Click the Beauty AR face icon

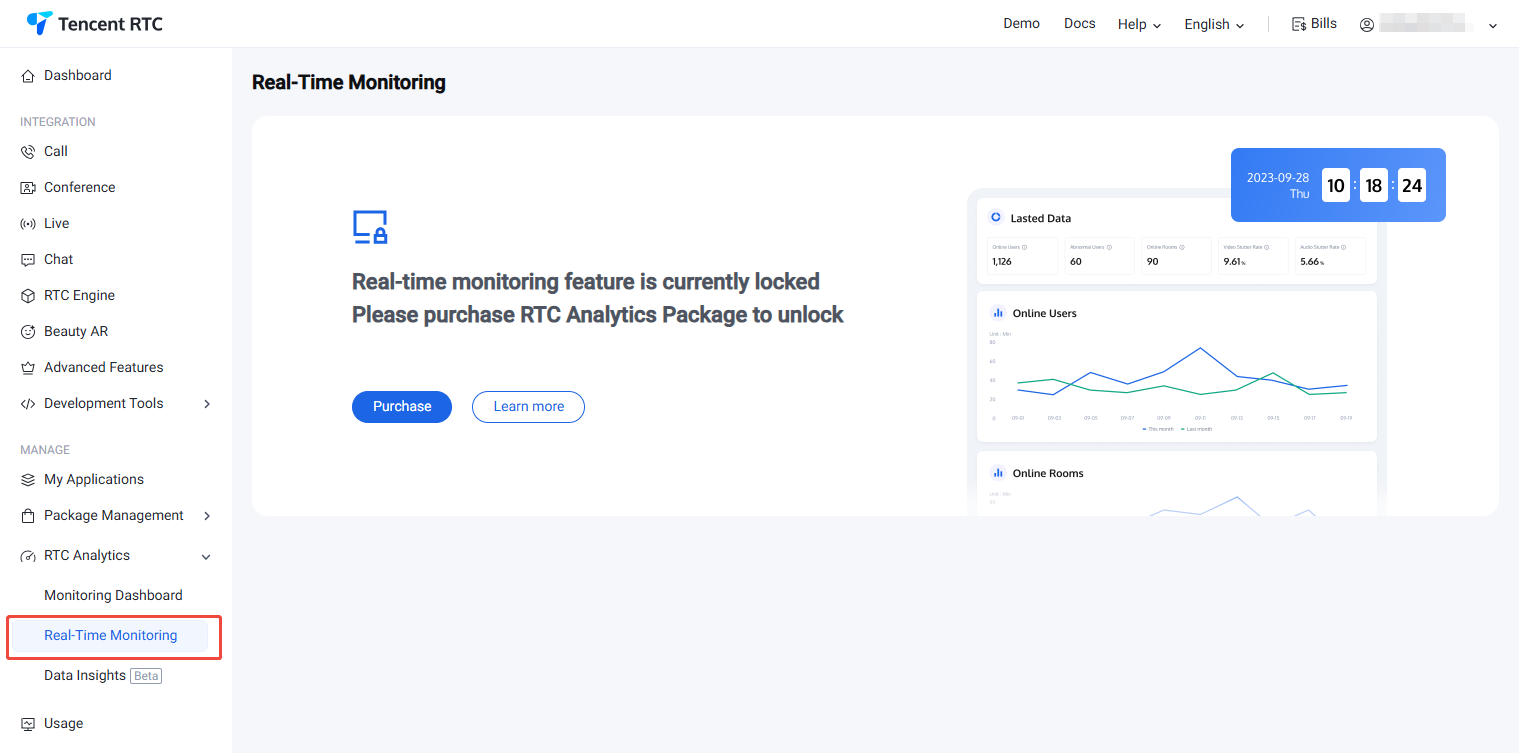(28, 332)
